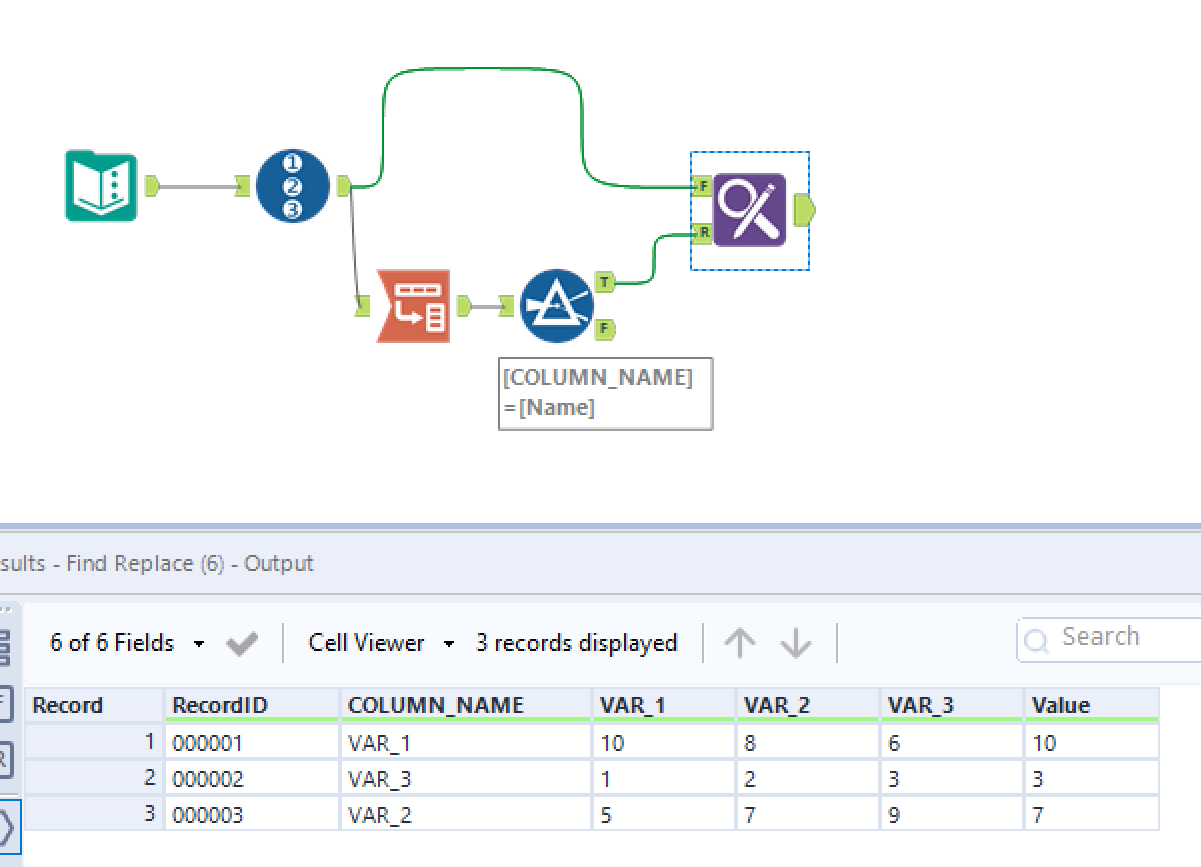Screen dimensions: 1201x867
Task: Select the Filter tool
Action: 557,306
